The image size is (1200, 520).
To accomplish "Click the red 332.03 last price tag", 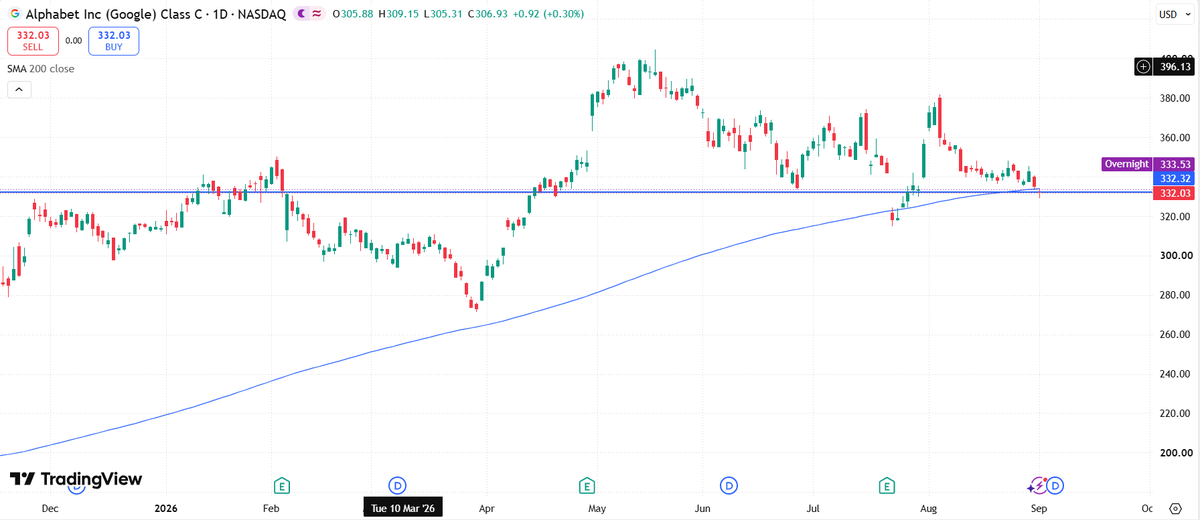I will [1172, 192].
